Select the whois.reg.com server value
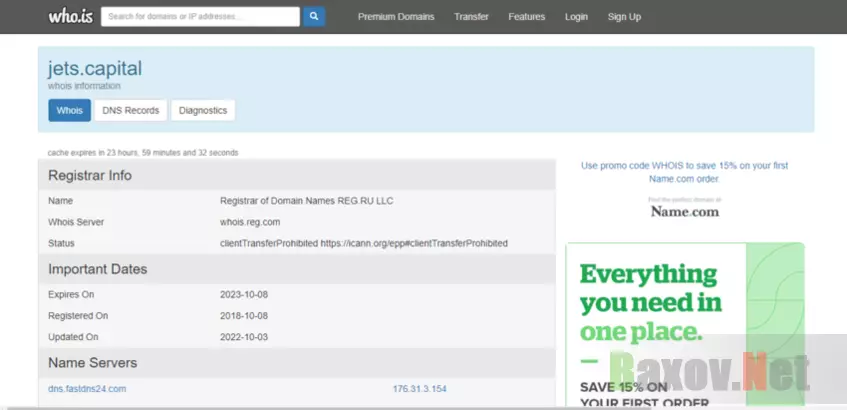The height and width of the screenshot is (410, 847). coord(250,222)
